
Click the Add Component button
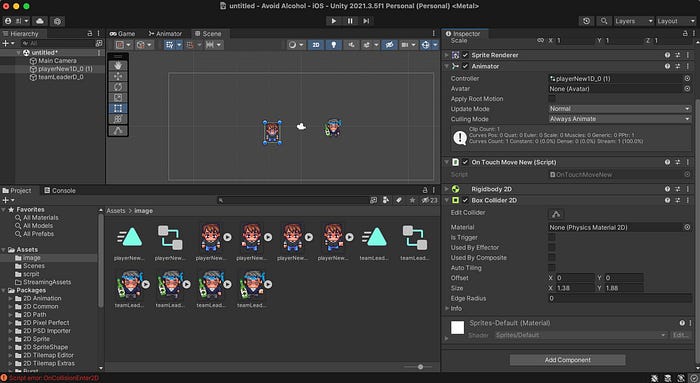[567, 360]
